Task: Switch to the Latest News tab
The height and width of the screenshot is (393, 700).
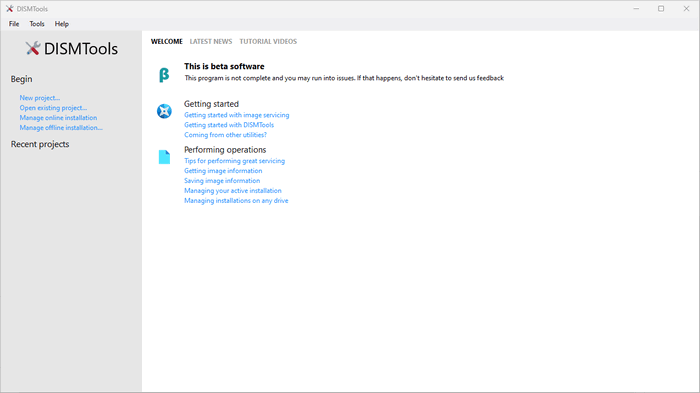Action: click(x=211, y=42)
